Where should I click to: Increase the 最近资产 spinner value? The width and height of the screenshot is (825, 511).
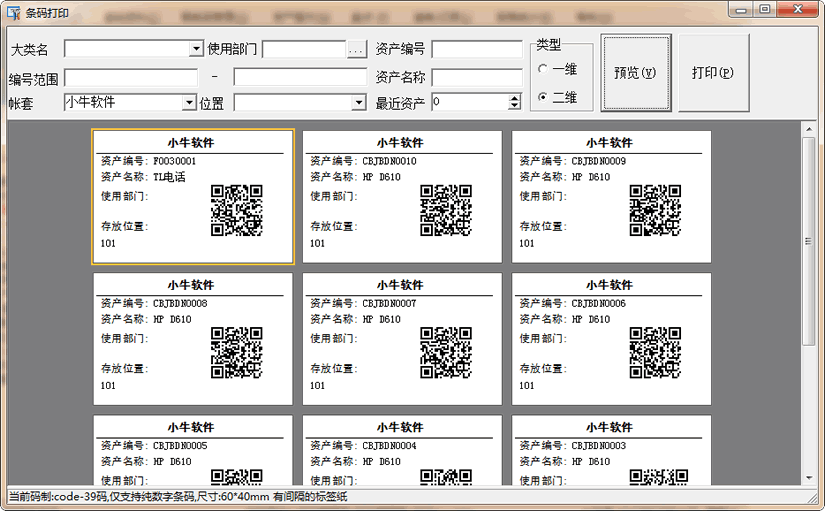pos(515,98)
